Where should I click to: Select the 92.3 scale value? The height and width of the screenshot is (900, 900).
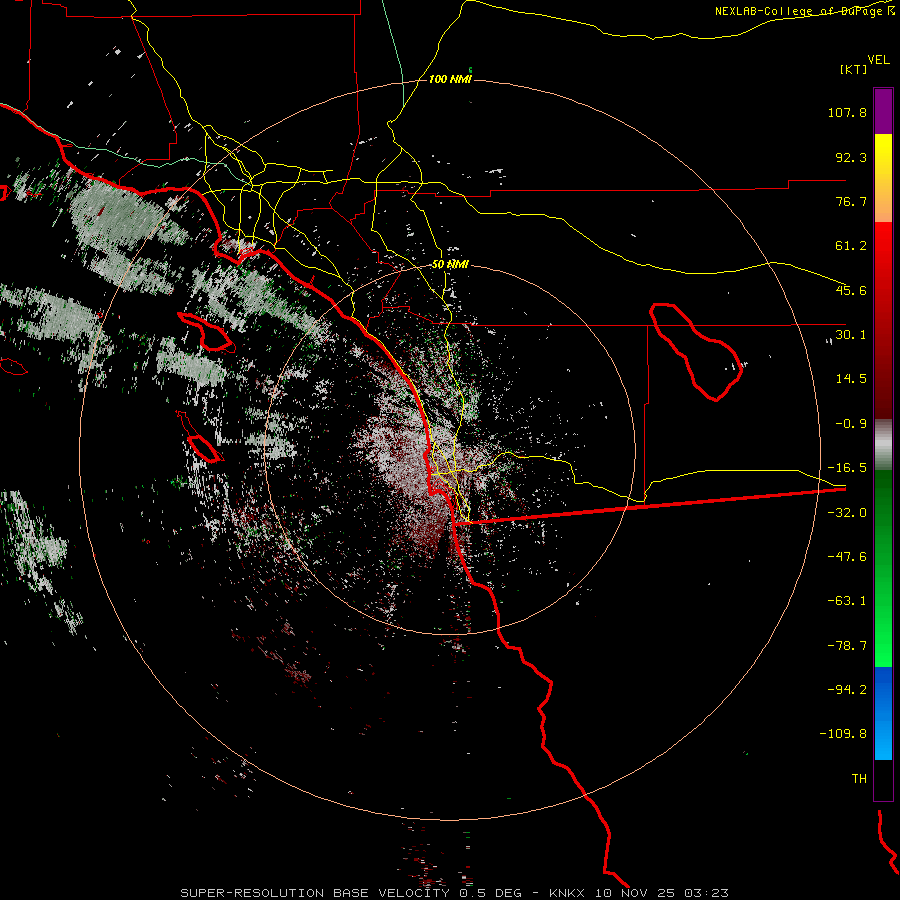[x=851, y=157]
